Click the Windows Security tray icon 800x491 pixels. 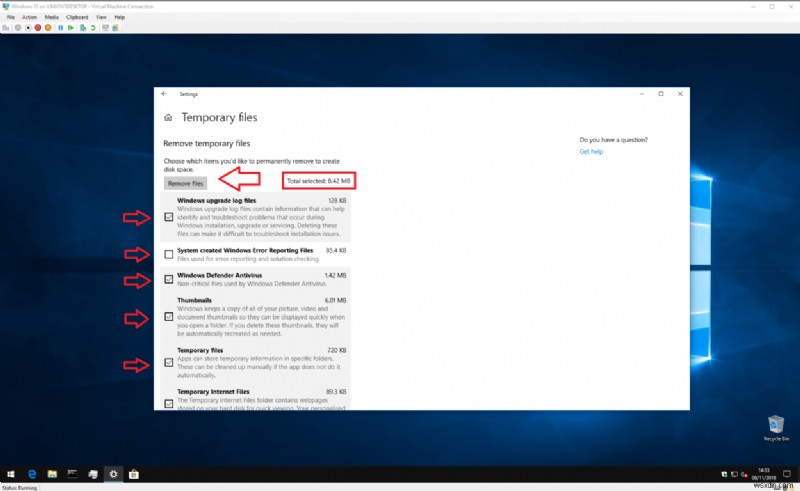(x=724, y=474)
